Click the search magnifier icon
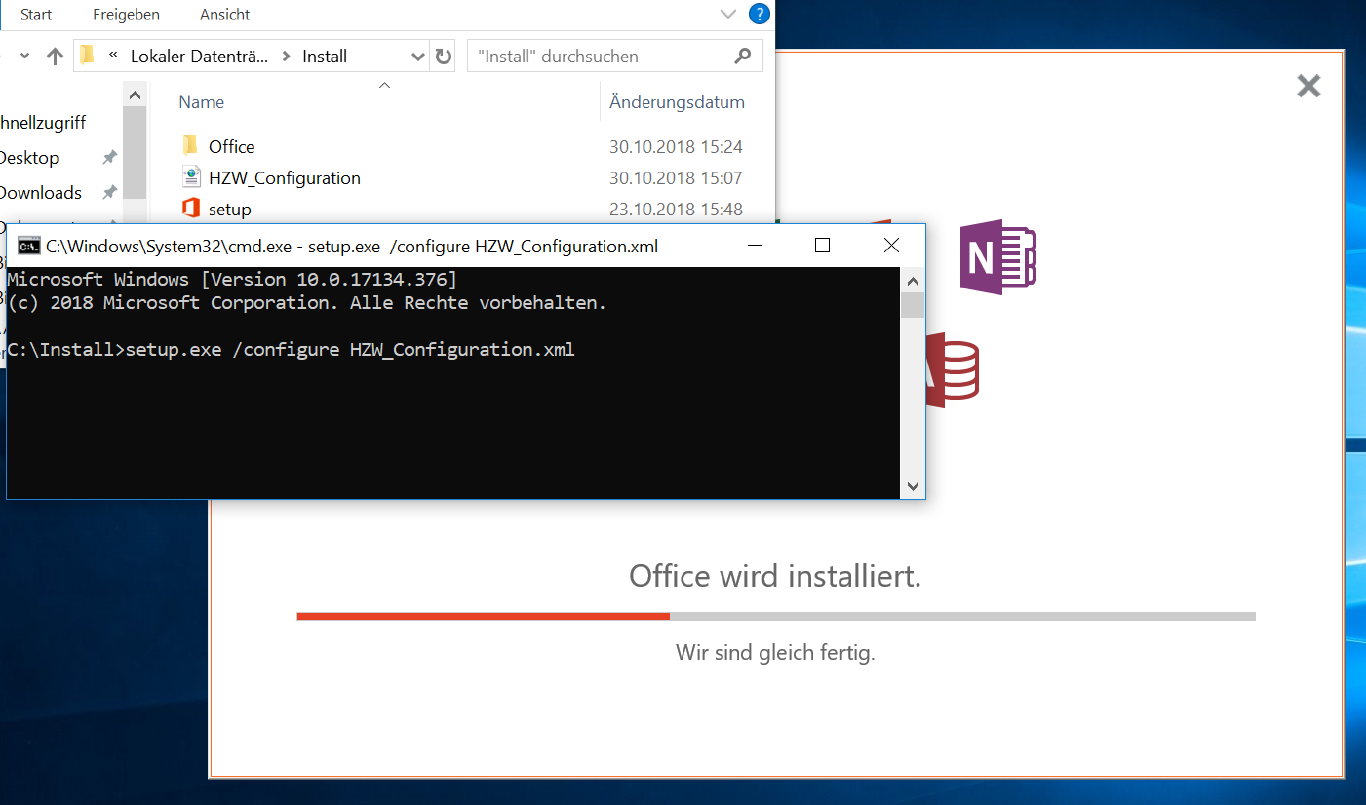This screenshot has width=1366, height=805. pos(742,56)
